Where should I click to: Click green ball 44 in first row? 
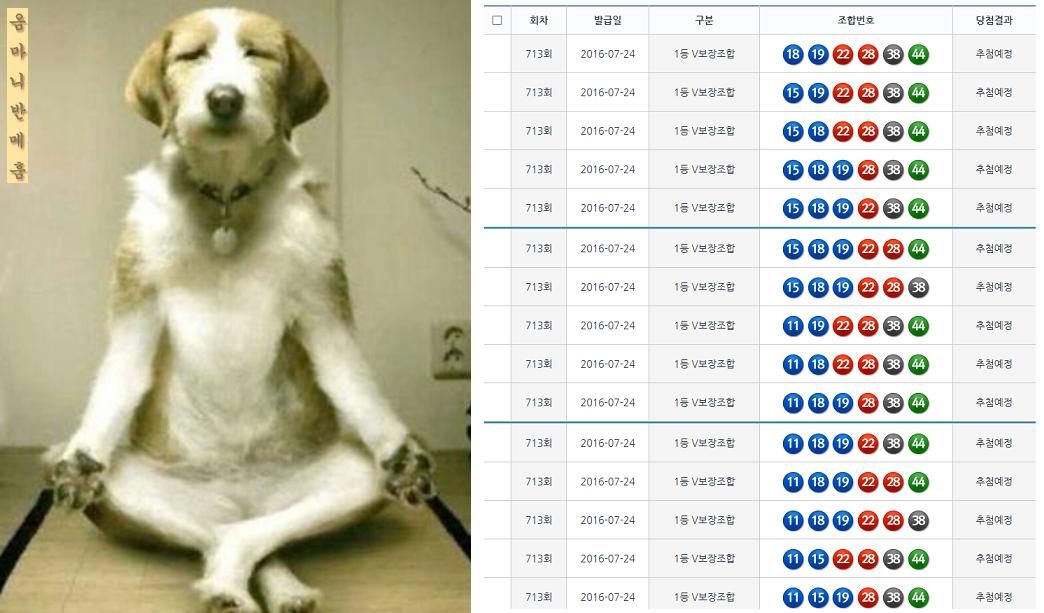919,55
